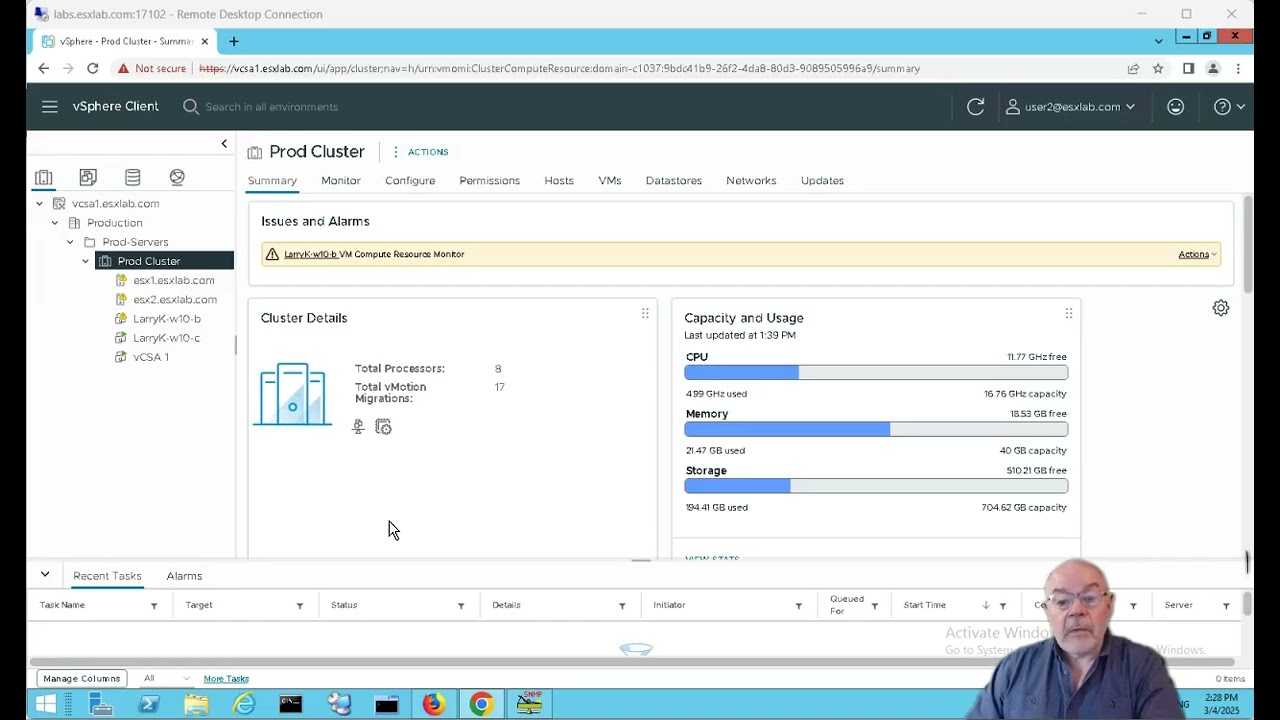Filter the Details column
This screenshot has width=1280, height=720.
[x=622, y=606]
